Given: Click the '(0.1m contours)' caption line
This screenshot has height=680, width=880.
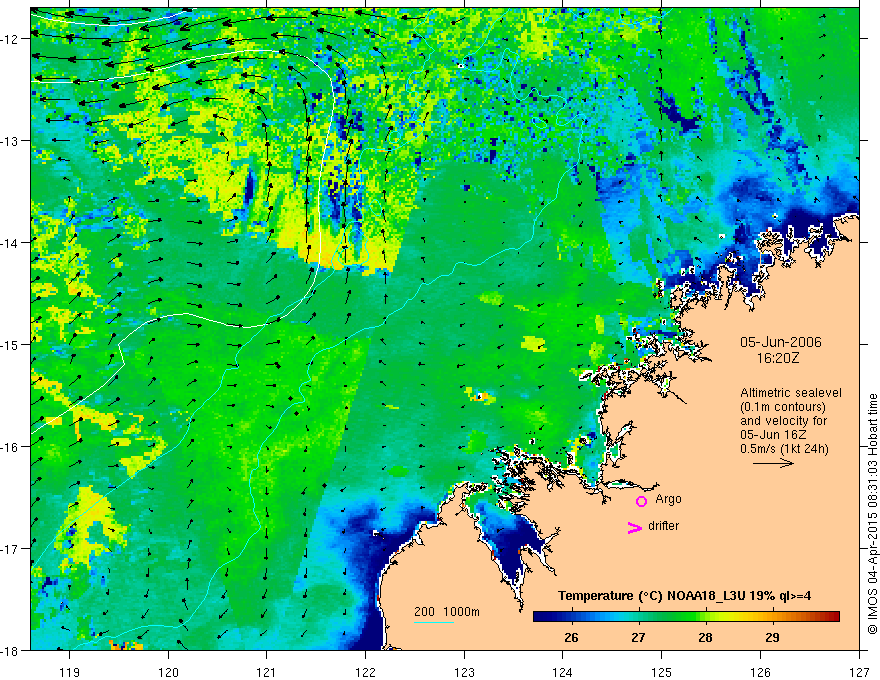Looking at the screenshot, I should (x=783, y=407).
